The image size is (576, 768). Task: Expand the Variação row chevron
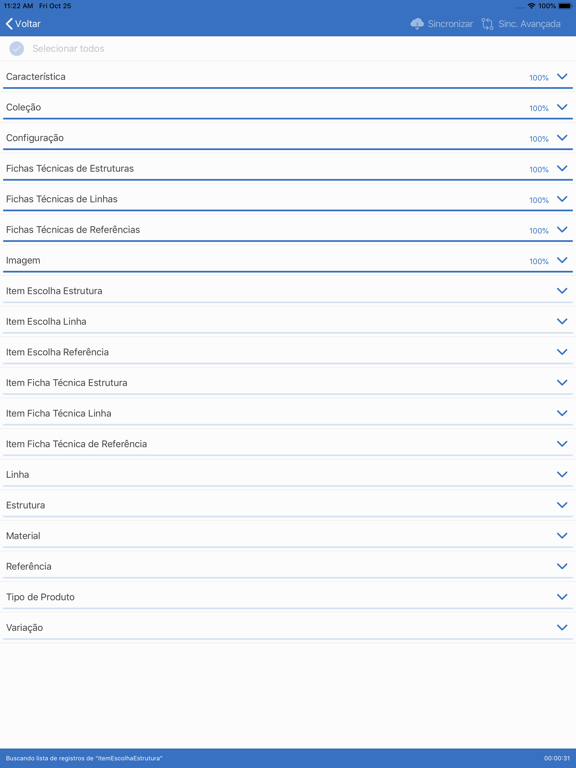point(562,627)
